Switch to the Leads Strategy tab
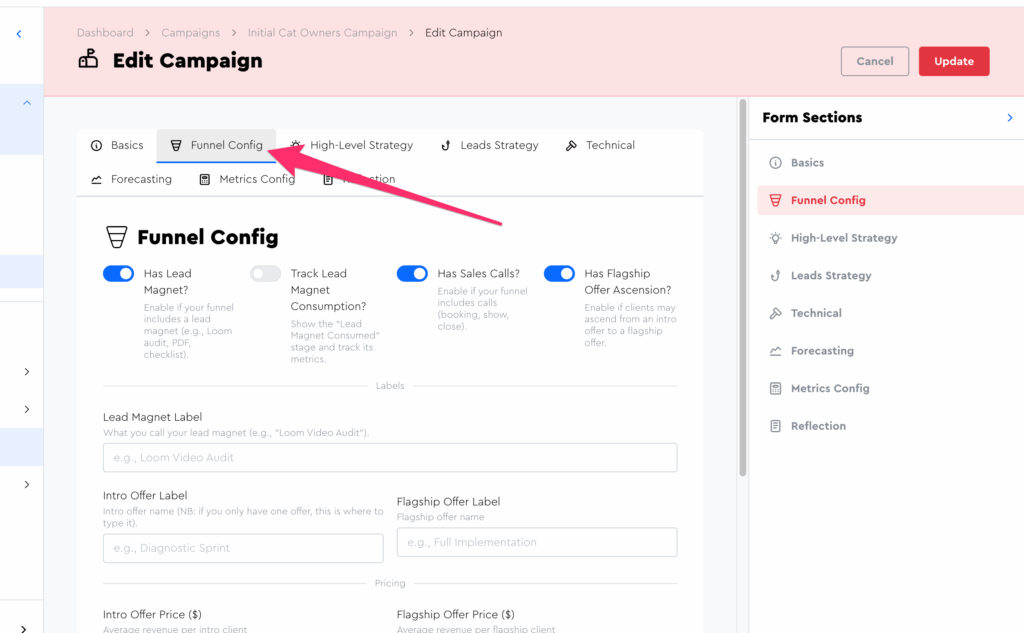The image size is (1024, 633). [x=489, y=145]
